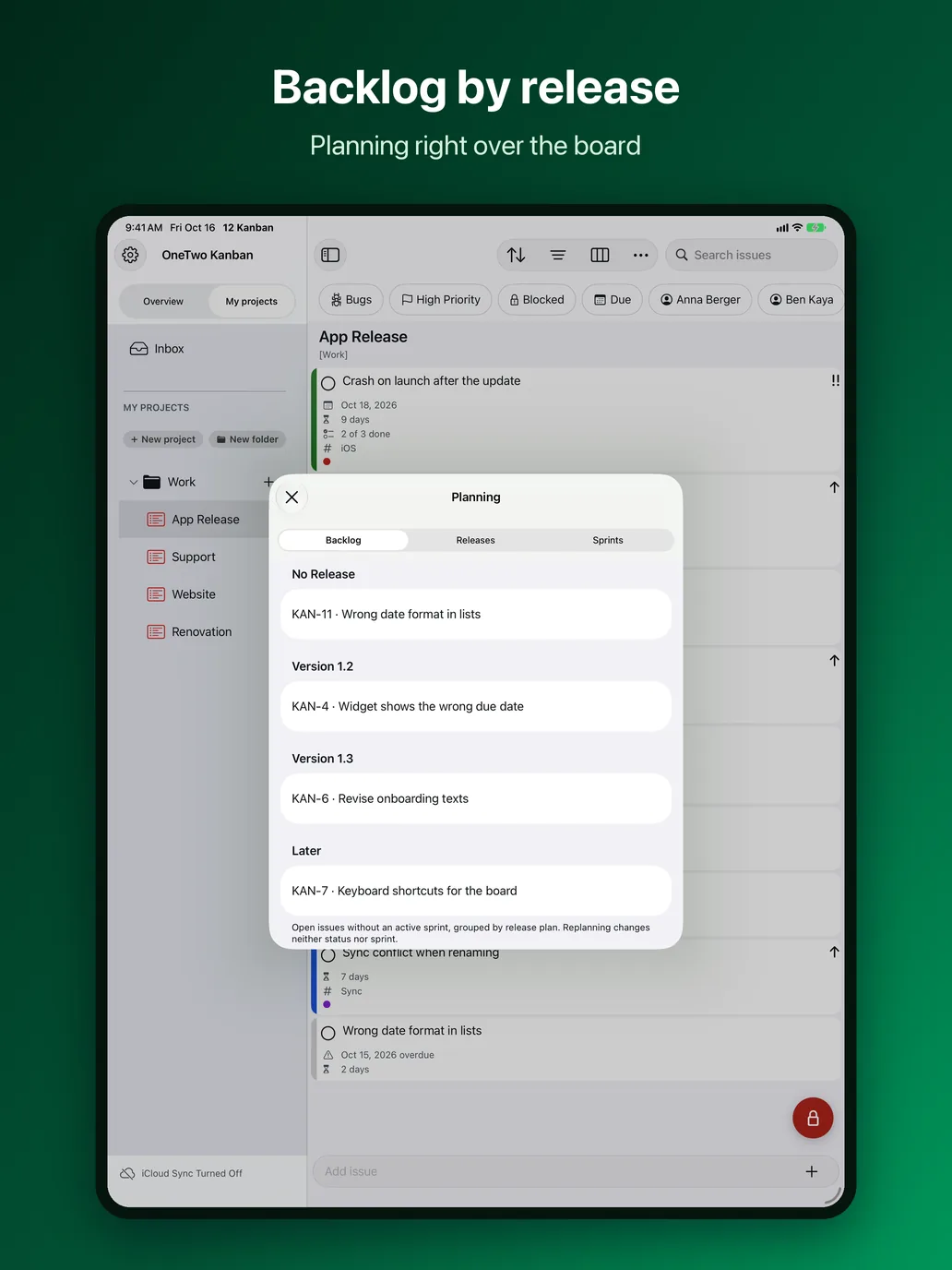The height and width of the screenshot is (1270, 952).
Task: Switch to Overview tab
Action: pos(163,302)
